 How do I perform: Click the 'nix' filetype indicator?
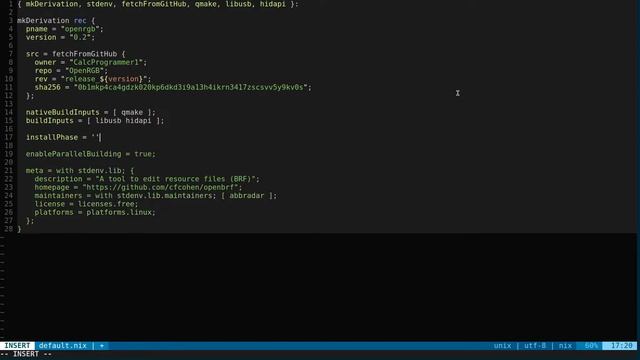[565, 346]
